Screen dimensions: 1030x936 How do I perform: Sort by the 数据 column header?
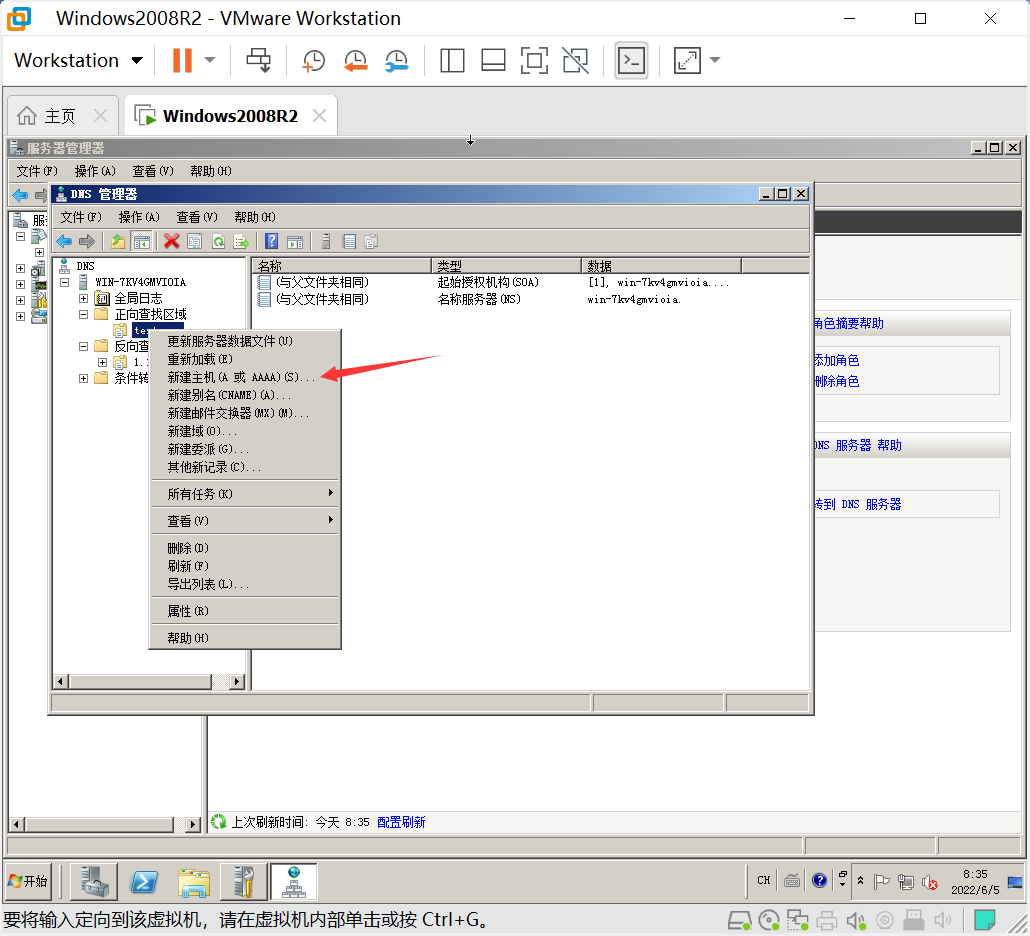661,266
